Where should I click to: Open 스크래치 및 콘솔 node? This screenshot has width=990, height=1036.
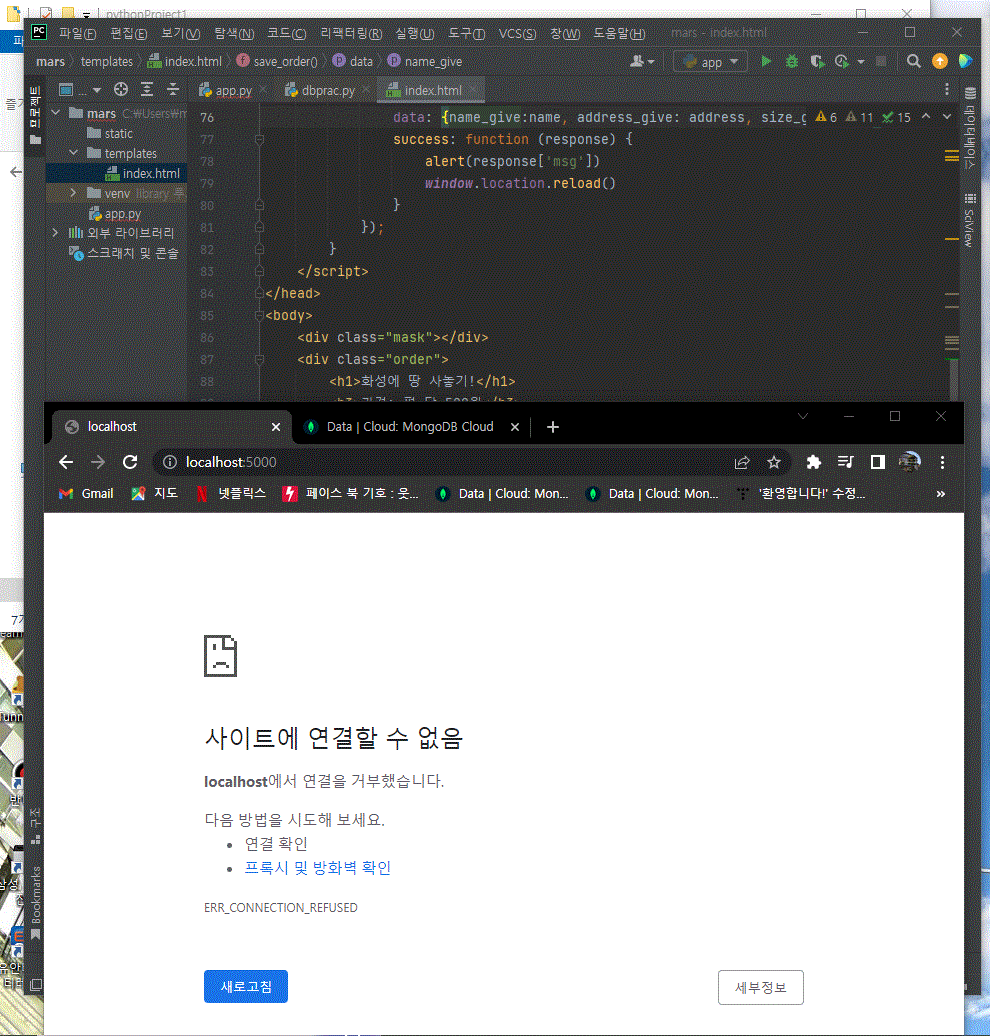pyautogui.click(x=124, y=253)
